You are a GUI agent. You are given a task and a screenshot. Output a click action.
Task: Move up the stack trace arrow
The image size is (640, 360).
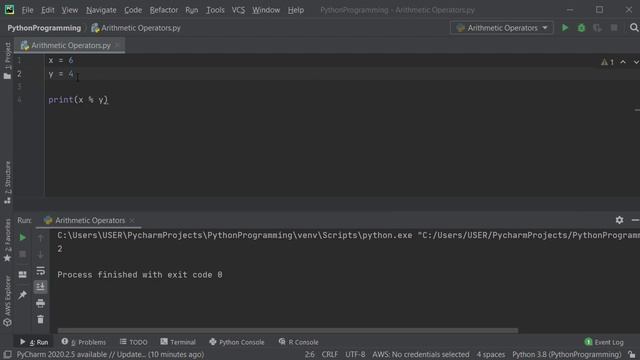click(40, 238)
